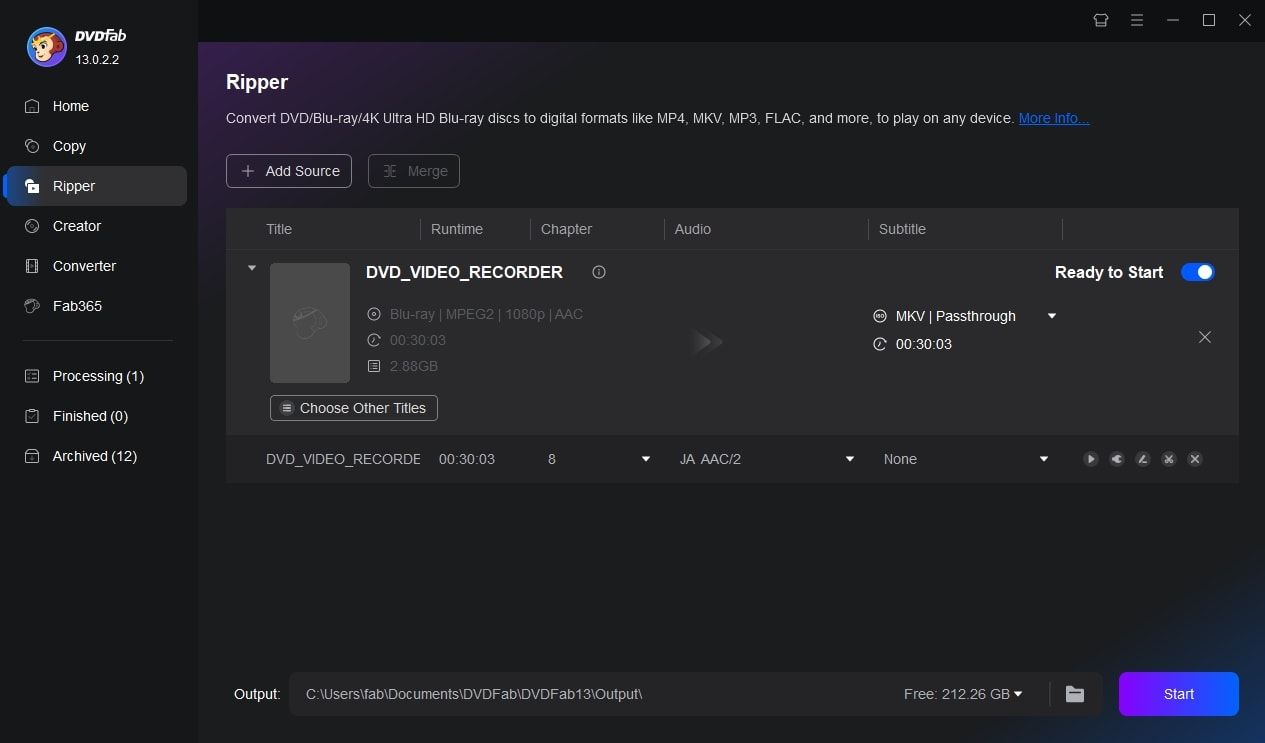Click the 2.88GB source size text
1265x743 pixels.
click(x=414, y=366)
